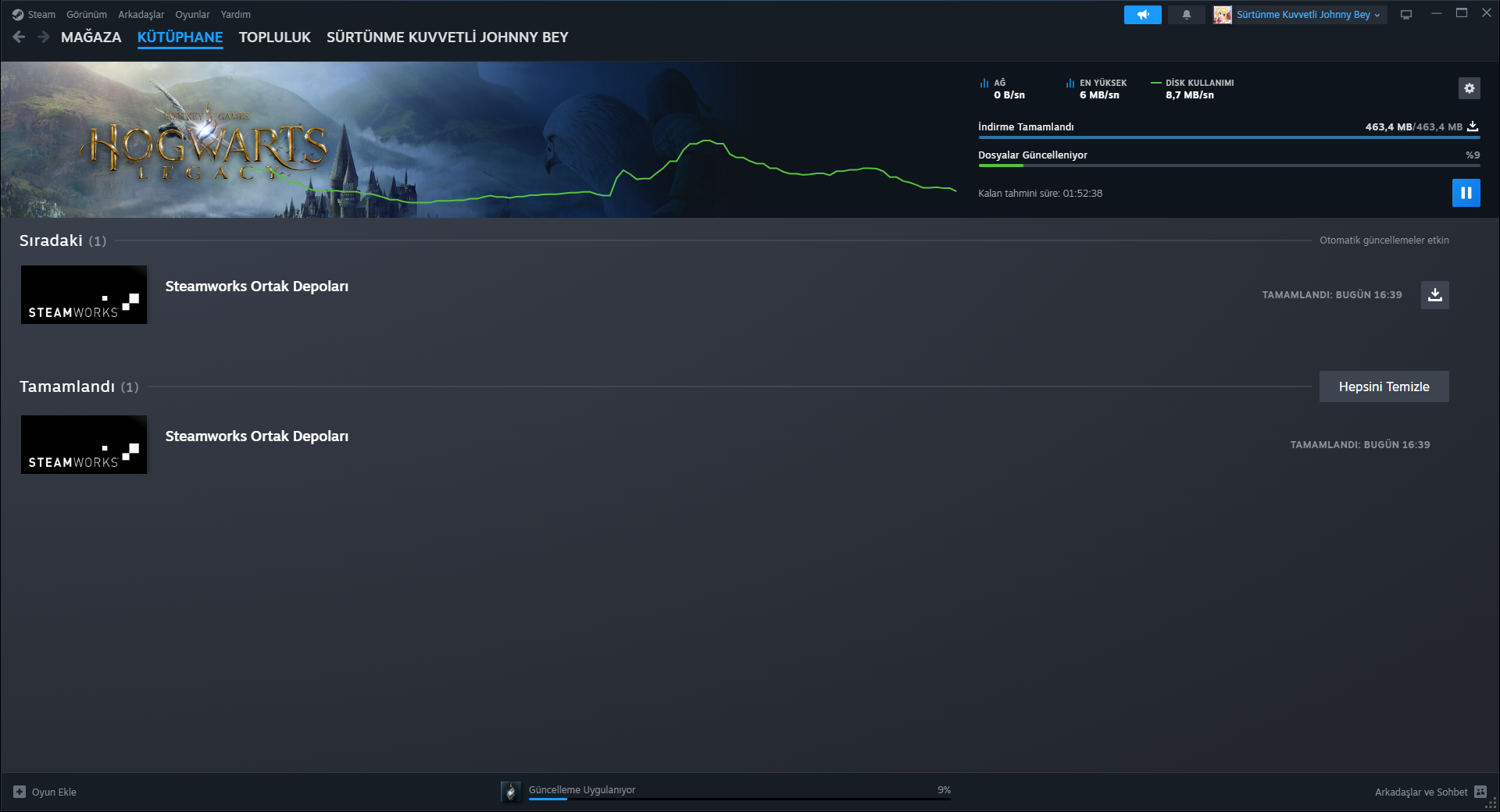
Task: Click the Hepsini Temizle button
Action: coord(1384,386)
